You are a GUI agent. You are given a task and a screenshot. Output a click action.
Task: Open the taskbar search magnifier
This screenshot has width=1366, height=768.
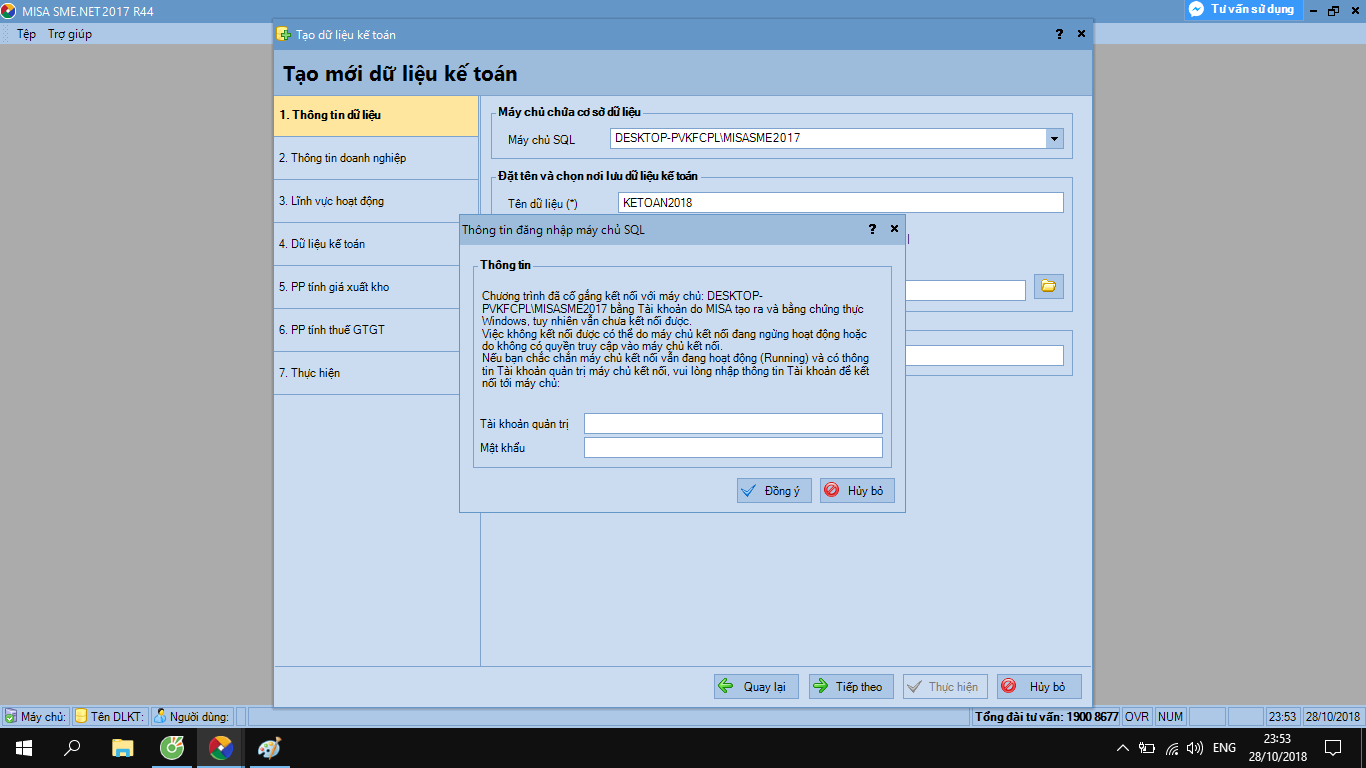coord(72,747)
